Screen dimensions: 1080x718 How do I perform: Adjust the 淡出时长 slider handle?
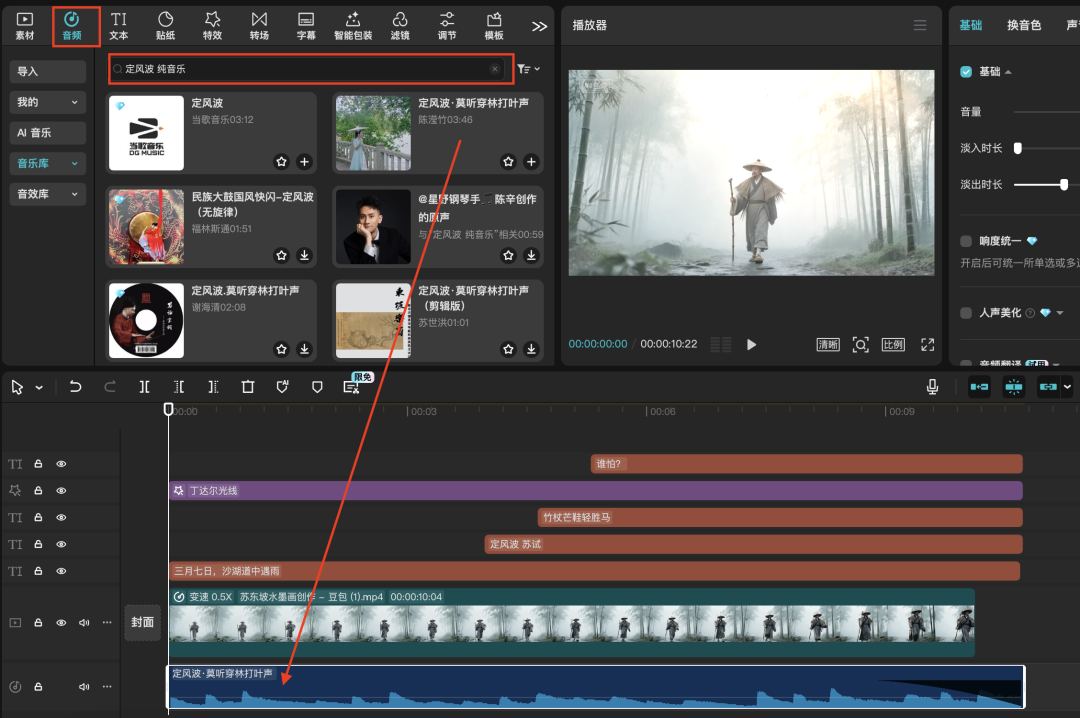1064,184
